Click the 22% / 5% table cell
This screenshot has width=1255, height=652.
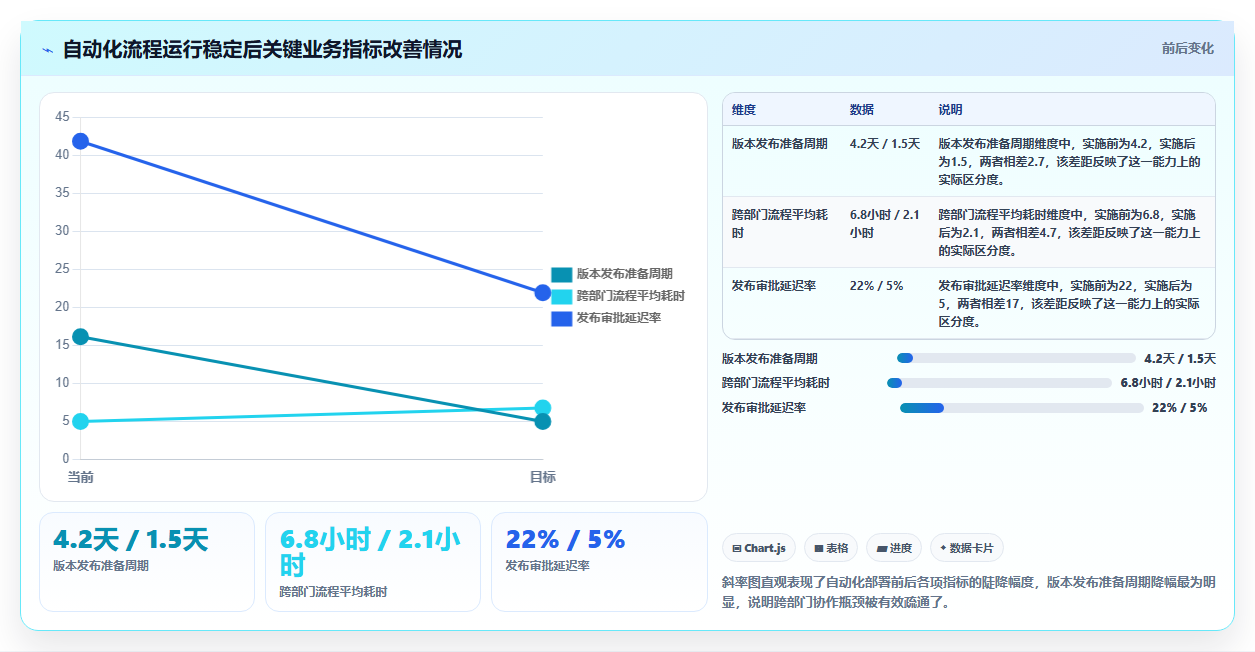[876, 285]
